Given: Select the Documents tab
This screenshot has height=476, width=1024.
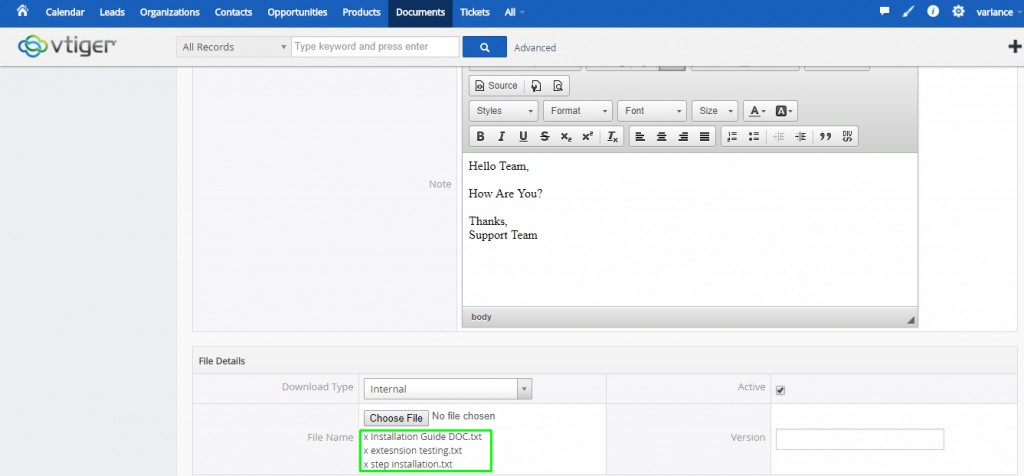Looking at the screenshot, I should pos(421,13).
